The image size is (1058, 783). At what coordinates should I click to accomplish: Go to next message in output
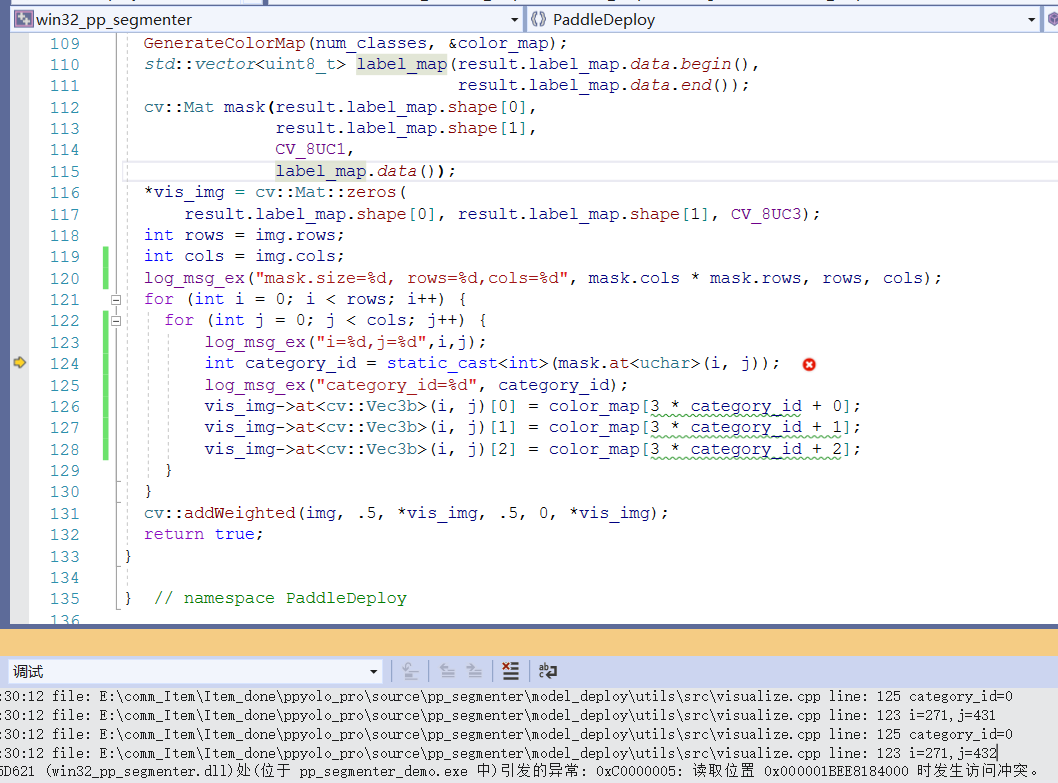point(474,671)
